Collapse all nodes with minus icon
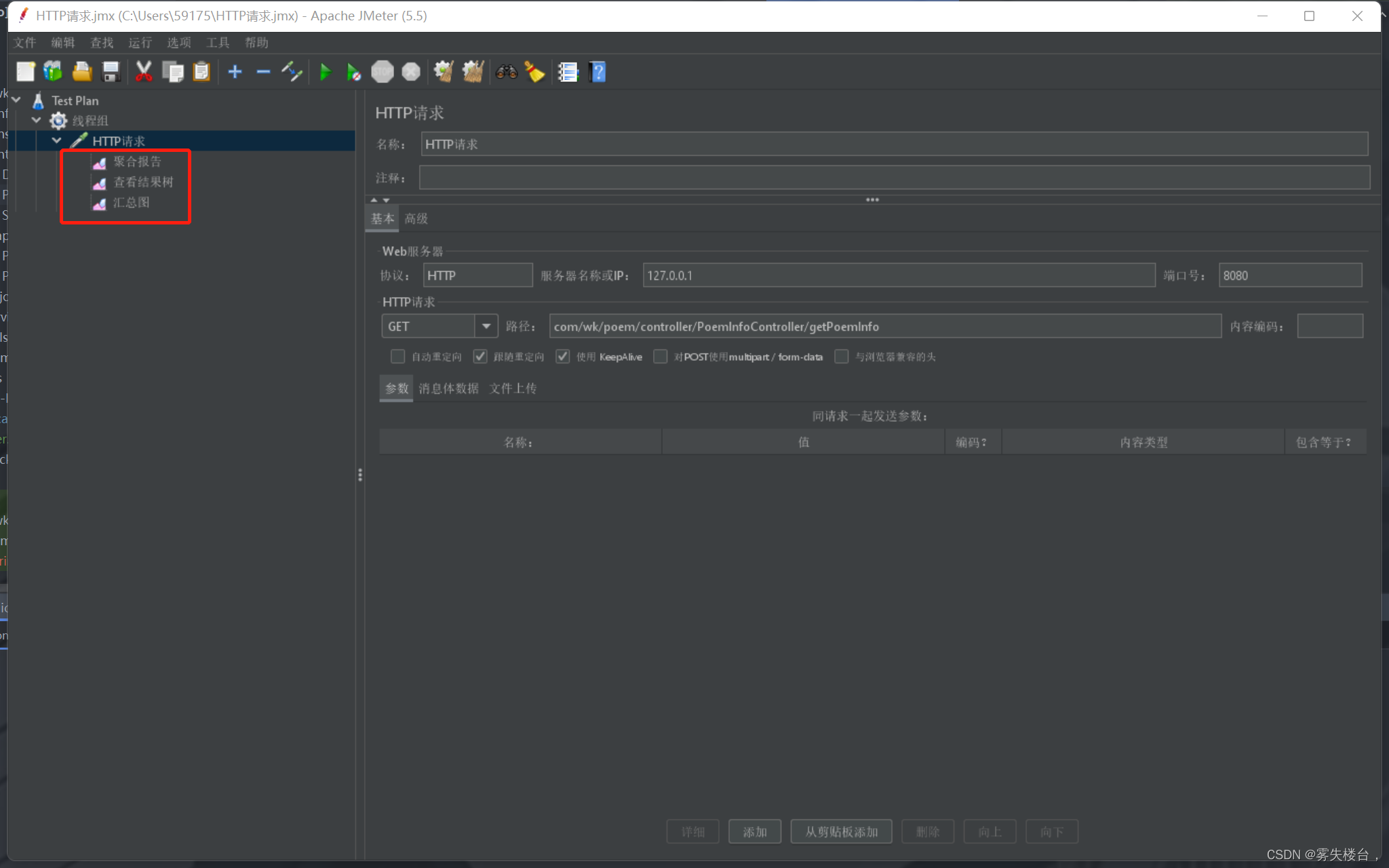The height and width of the screenshot is (868, 1389). (263, 72)
